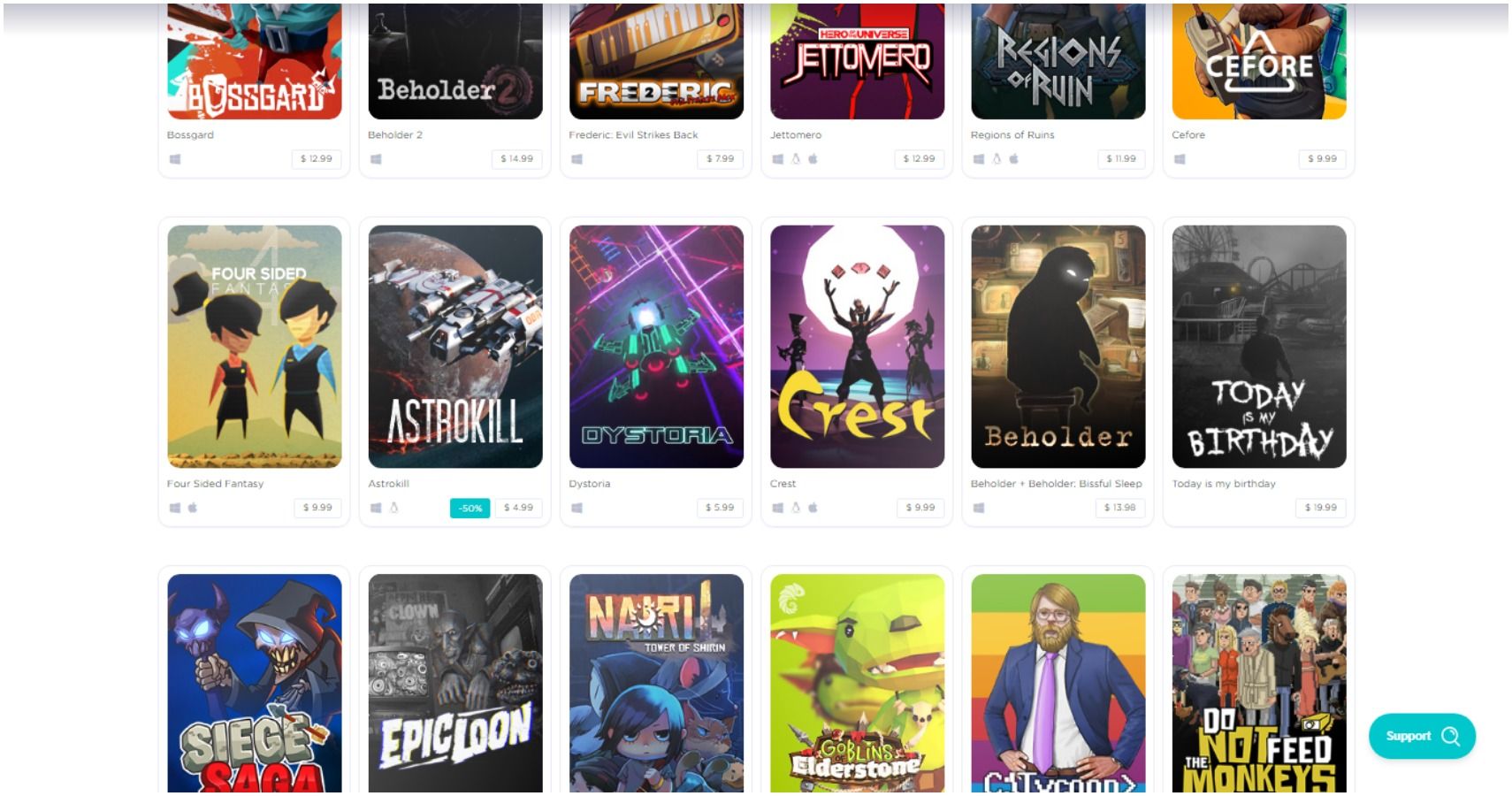Open the Cefore game title link
The width and height of the screenshot is (1512, 796).
[x=1188, y=135]
